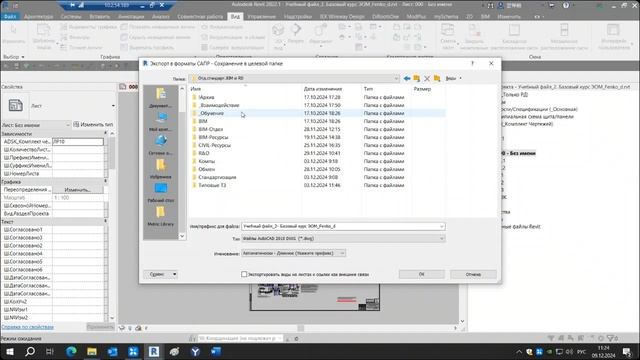
Task: Open File Explorer from the taskbar
Action: 92,351
